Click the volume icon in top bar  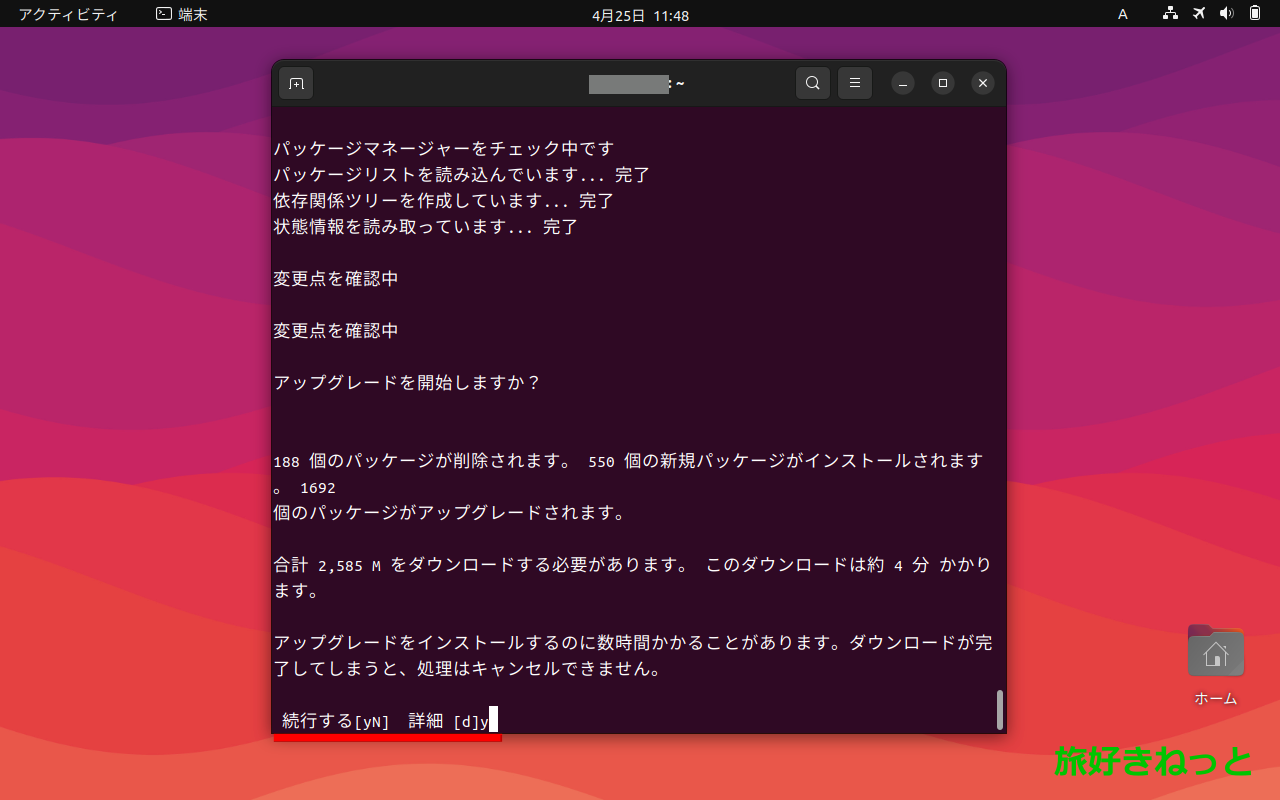coord(1227,14)
